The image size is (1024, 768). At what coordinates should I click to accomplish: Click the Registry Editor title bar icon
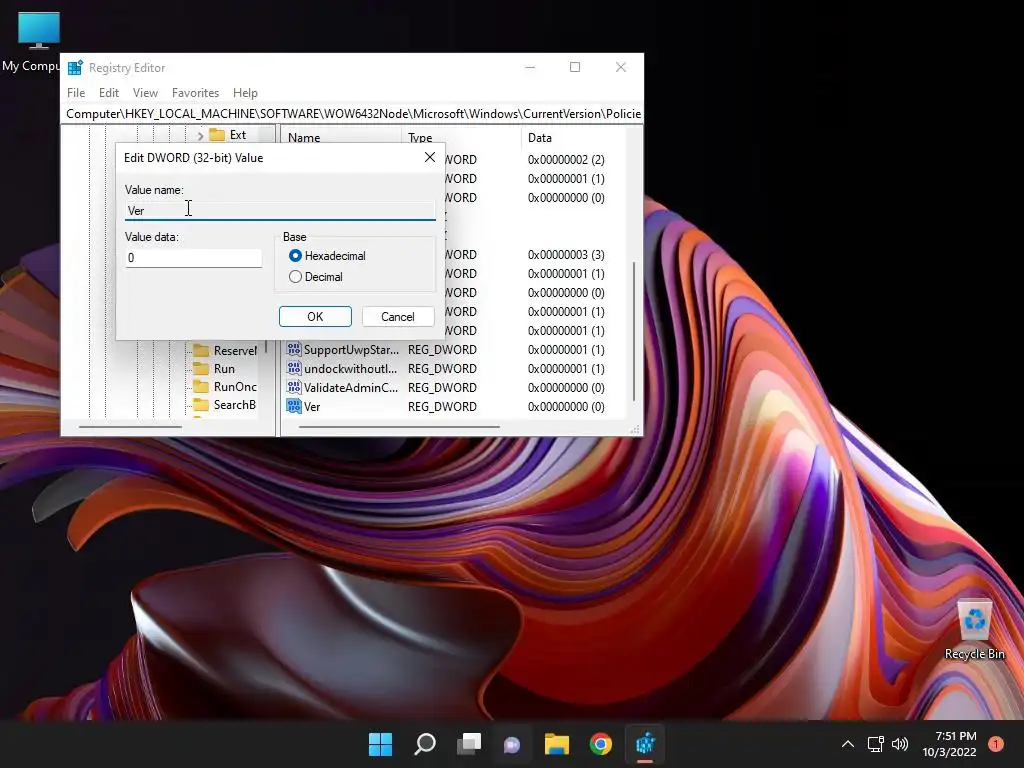pos(75,68)
